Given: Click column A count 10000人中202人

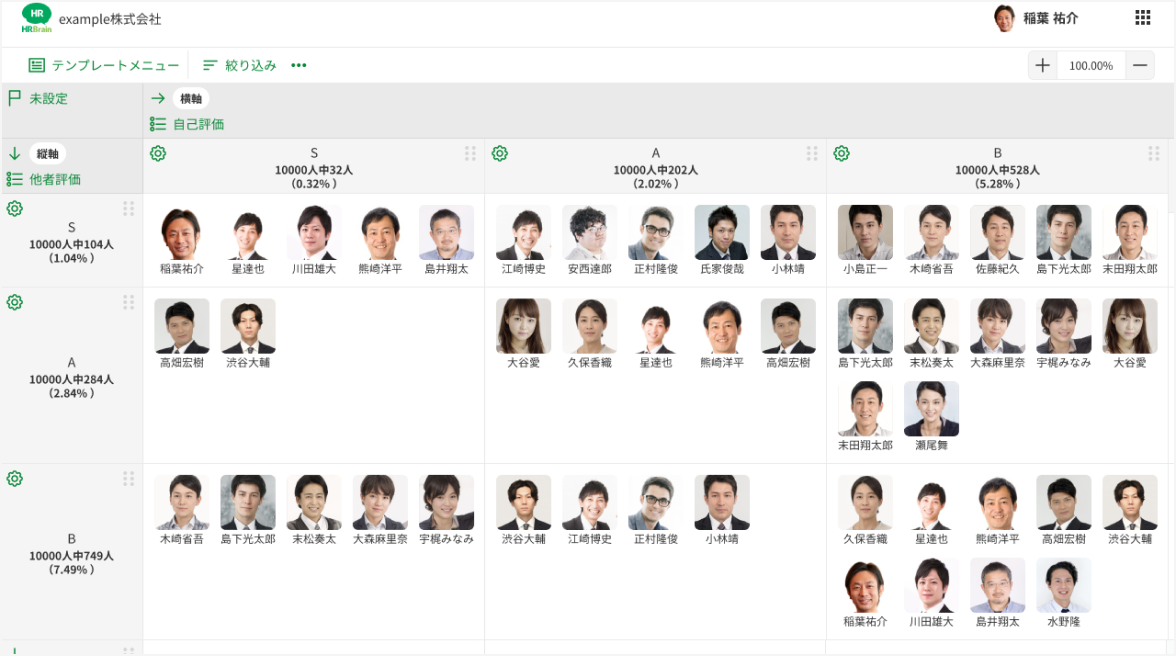Looking at the screenshot, I should click(656, 170).
